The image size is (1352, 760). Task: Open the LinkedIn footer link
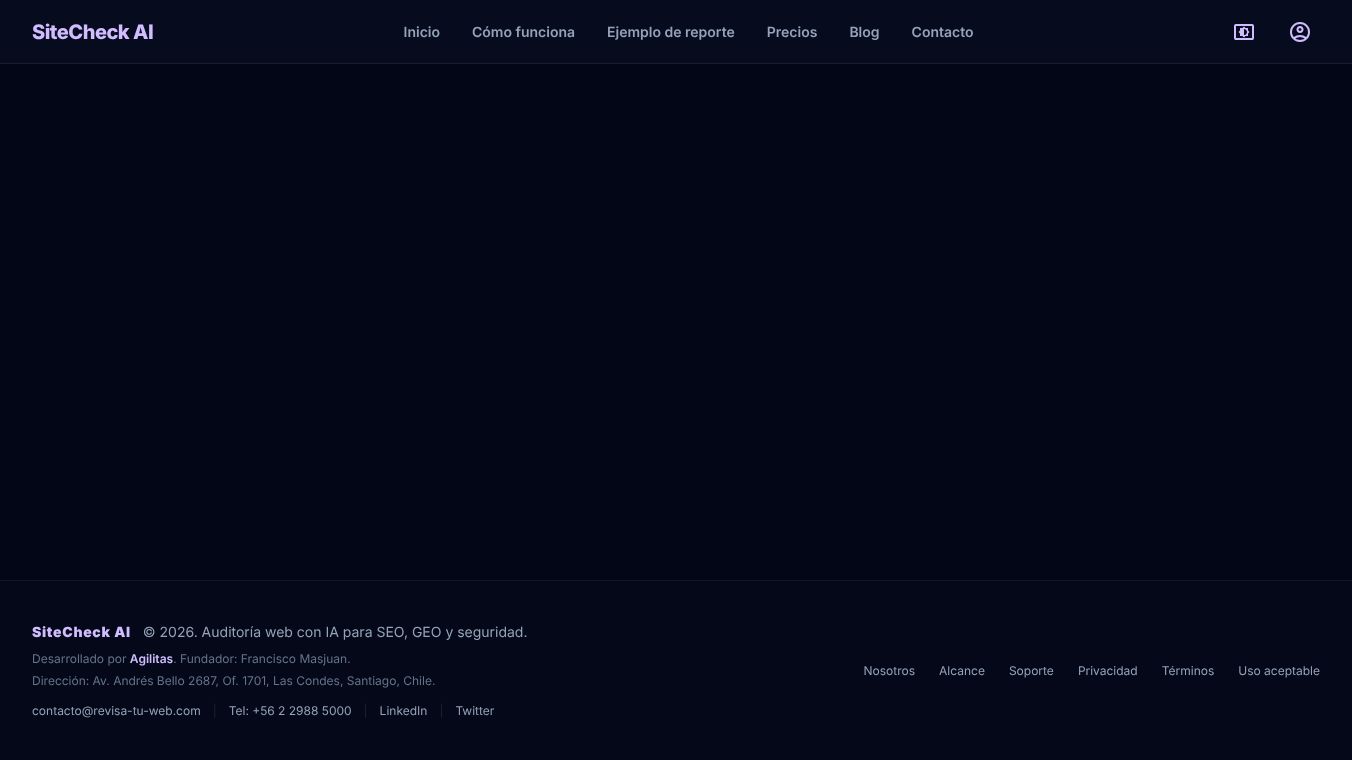point(403,711)
